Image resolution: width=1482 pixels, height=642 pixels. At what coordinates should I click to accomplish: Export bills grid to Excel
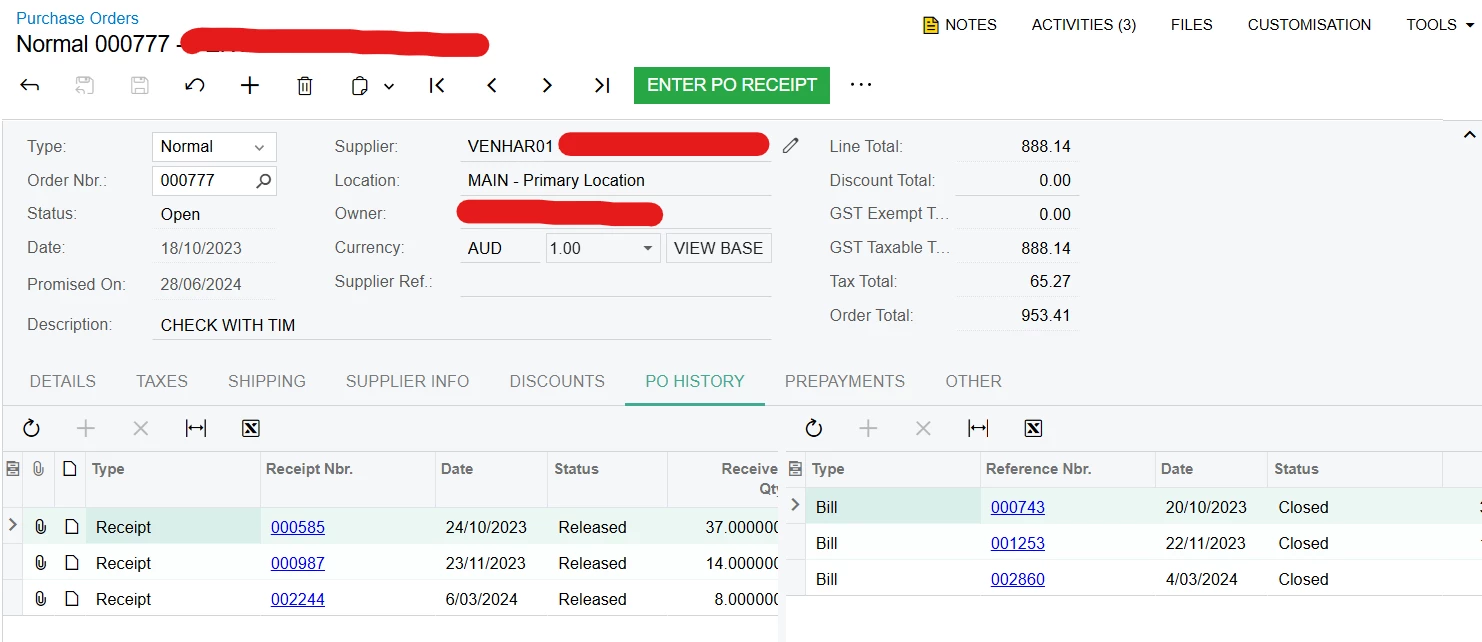pos(1033,429)
